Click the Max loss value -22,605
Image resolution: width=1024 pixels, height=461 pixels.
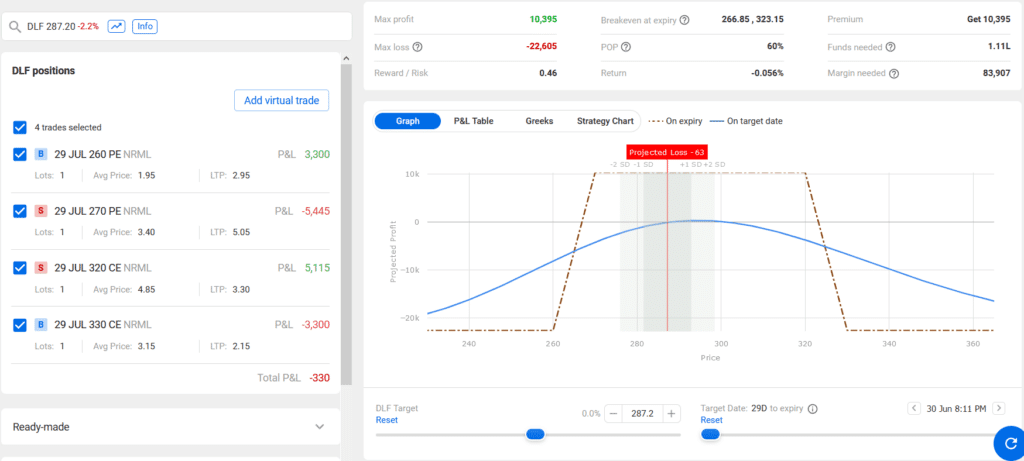point(542,47)
